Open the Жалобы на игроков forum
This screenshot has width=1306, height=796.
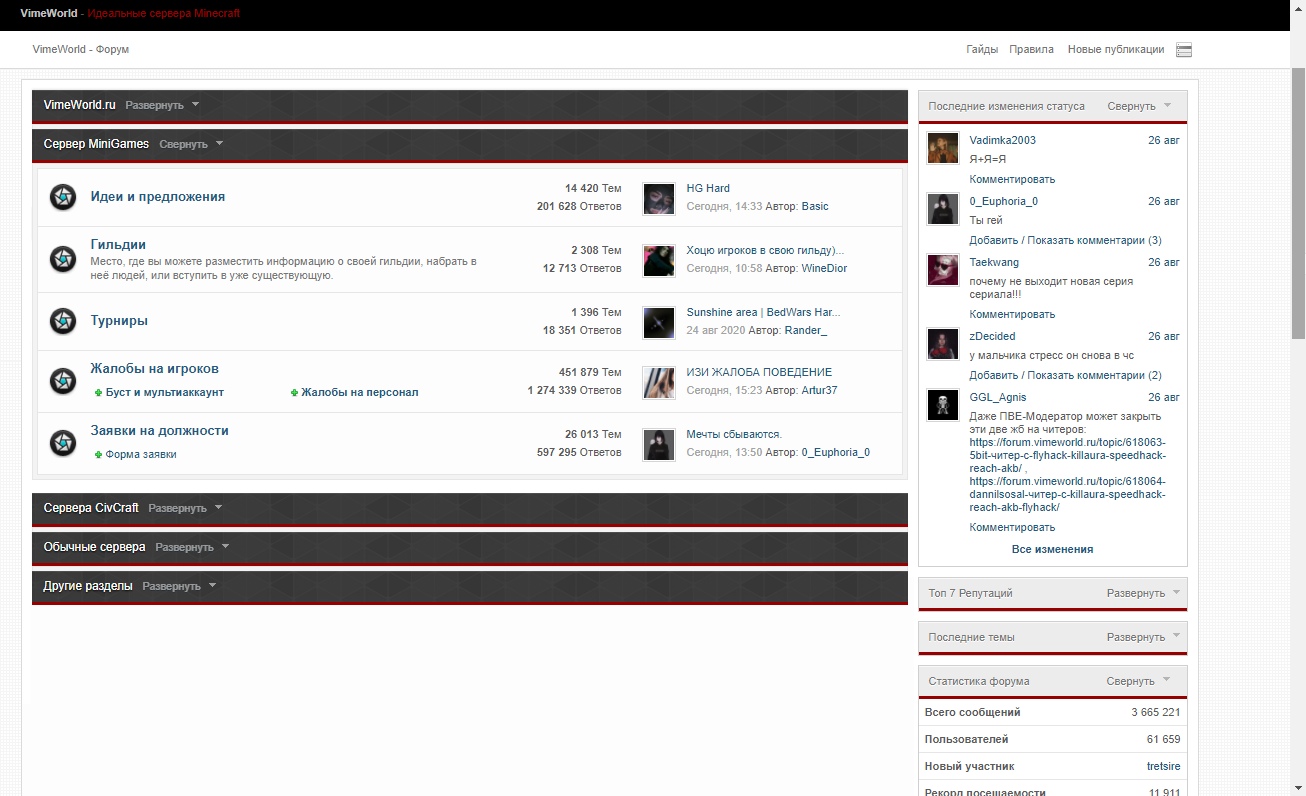click(154, 369)
